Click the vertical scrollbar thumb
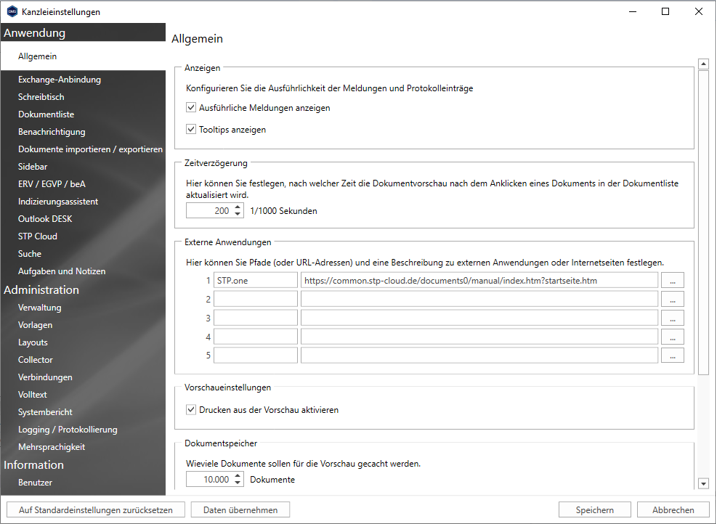Screen dimensions: 716x525 tap(703, 222)
